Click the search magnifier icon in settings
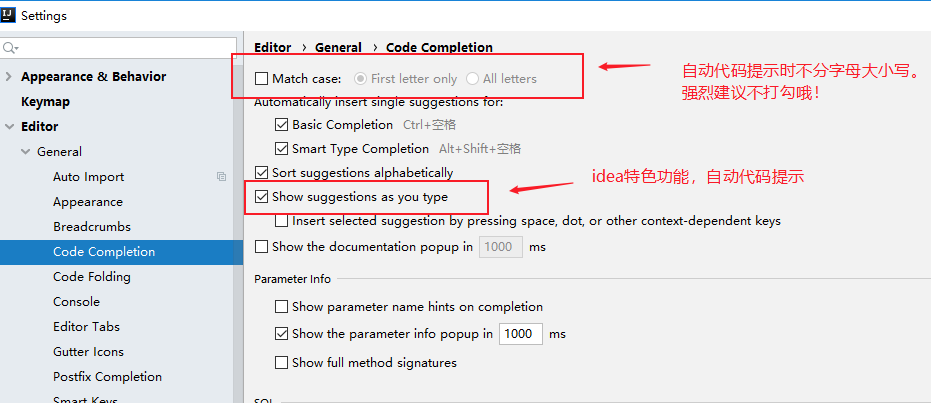 pos(10,47)
